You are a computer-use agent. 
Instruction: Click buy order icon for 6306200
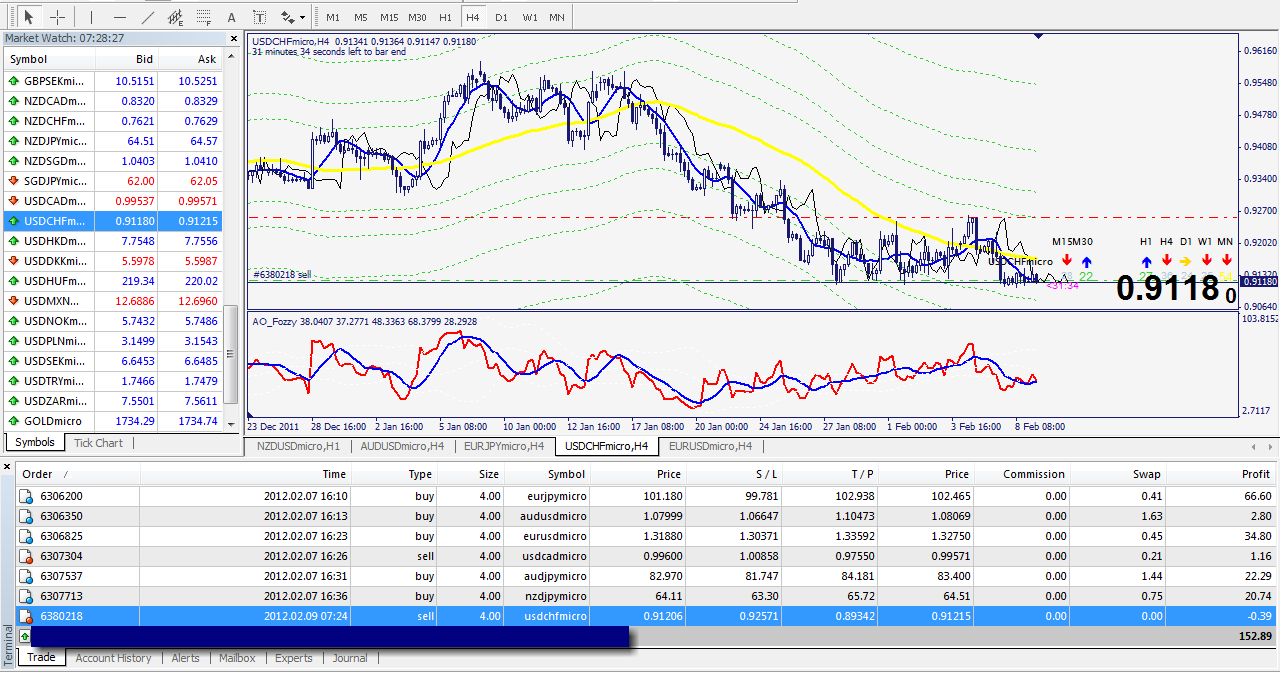28,496
